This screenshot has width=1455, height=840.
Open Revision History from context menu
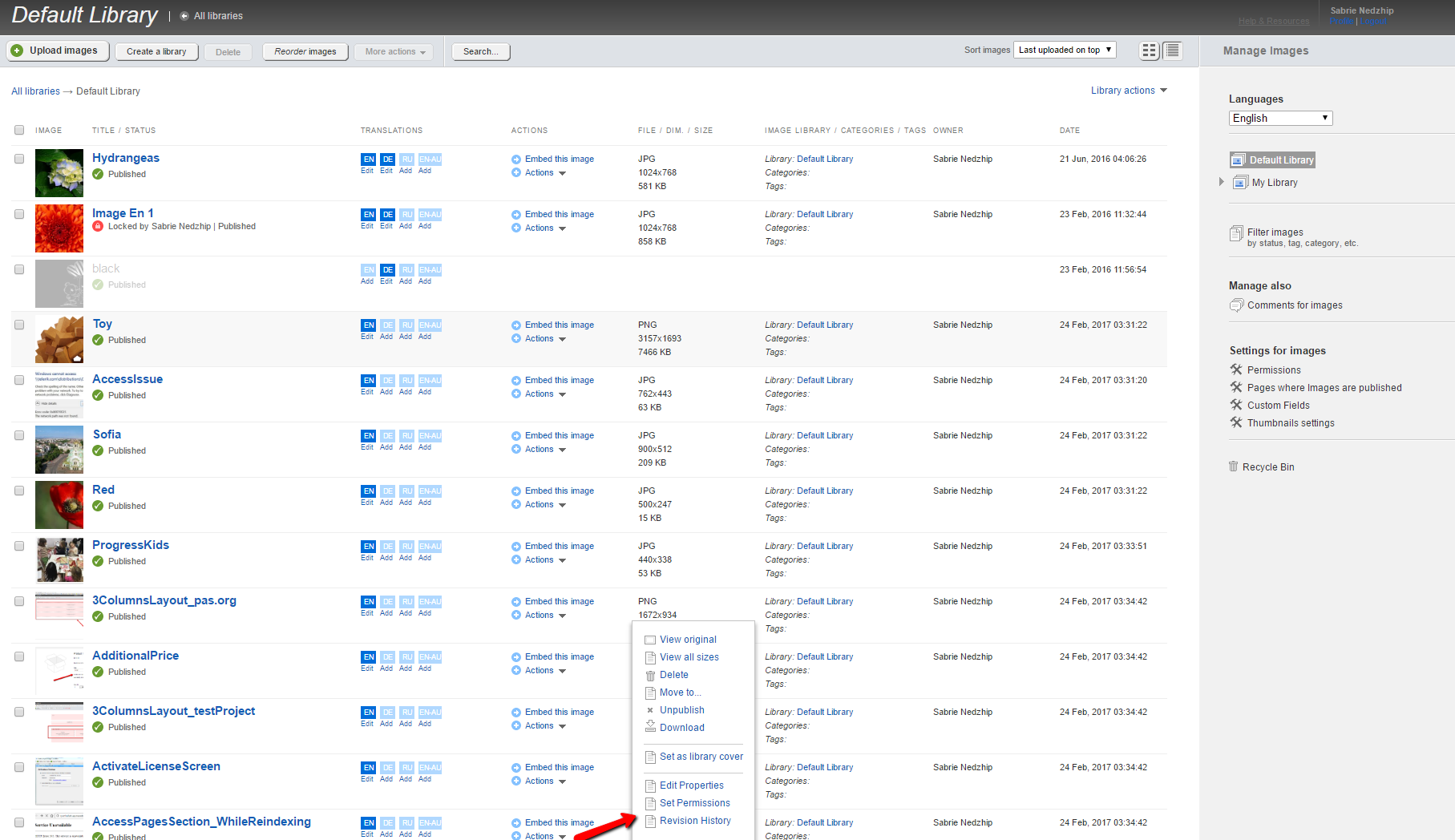(695, 821)
